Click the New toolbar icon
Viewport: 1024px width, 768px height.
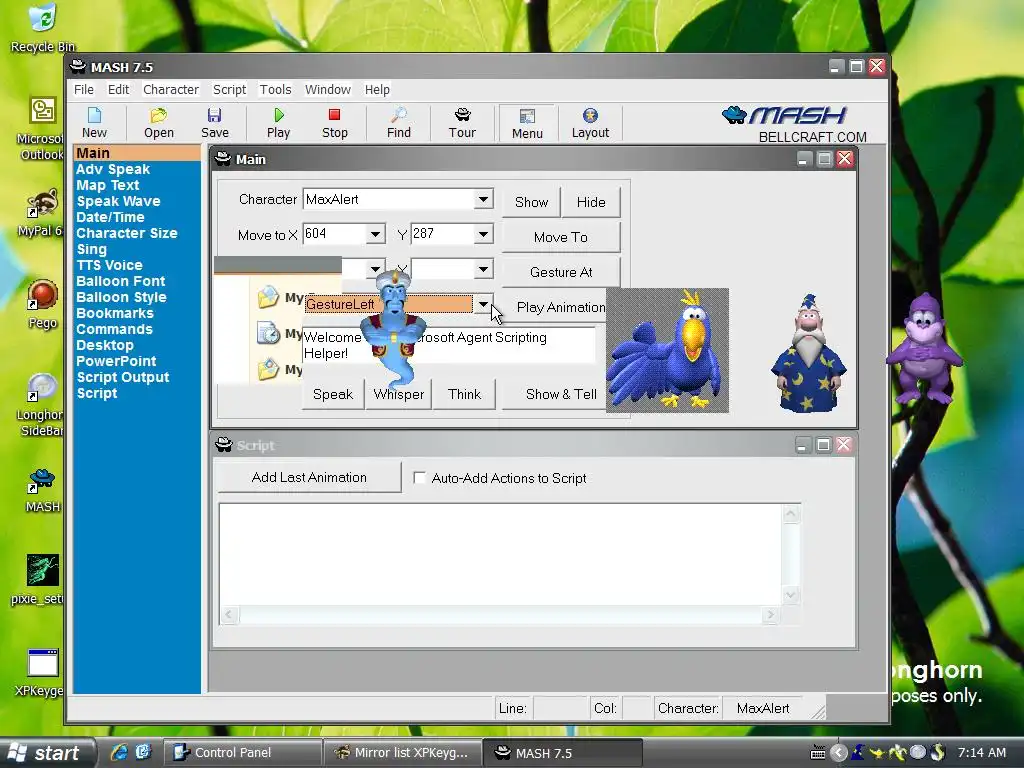pos(94,123)
